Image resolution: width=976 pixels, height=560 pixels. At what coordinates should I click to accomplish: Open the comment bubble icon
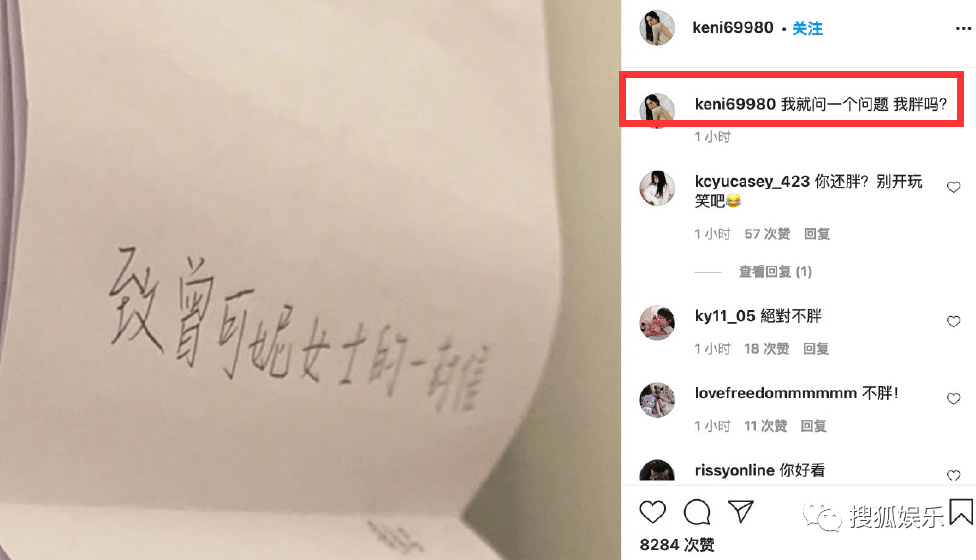coord(697,512)
